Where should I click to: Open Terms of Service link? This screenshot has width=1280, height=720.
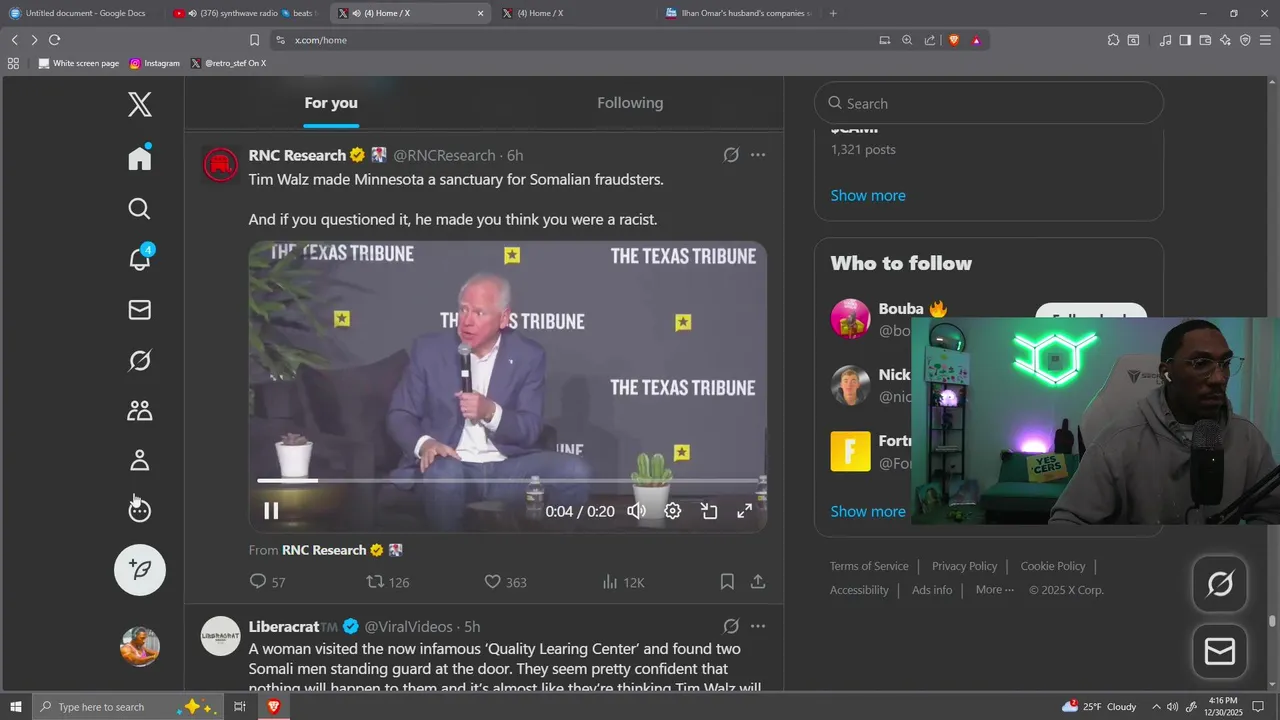click(x=869, y=566)
